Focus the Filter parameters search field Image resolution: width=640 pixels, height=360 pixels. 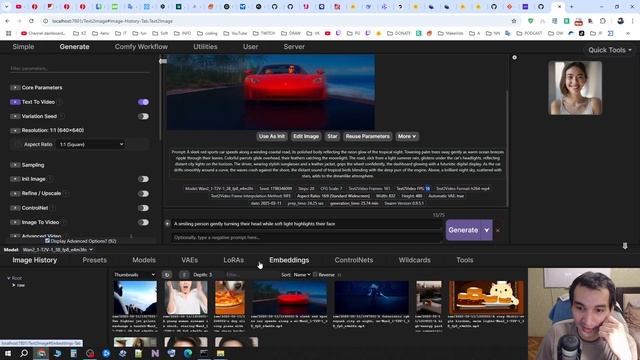click(80, 69)
